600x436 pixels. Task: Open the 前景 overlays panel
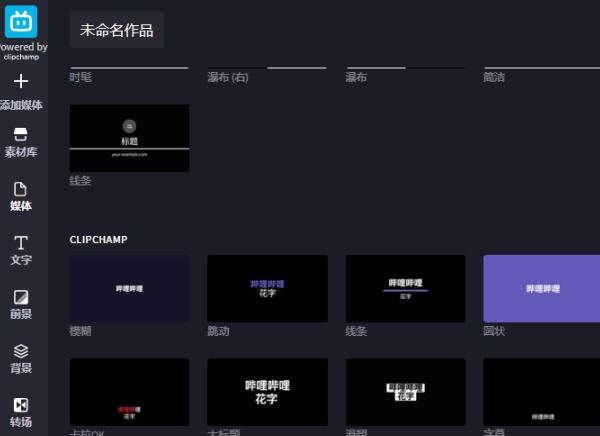click(x=21, y=297)
